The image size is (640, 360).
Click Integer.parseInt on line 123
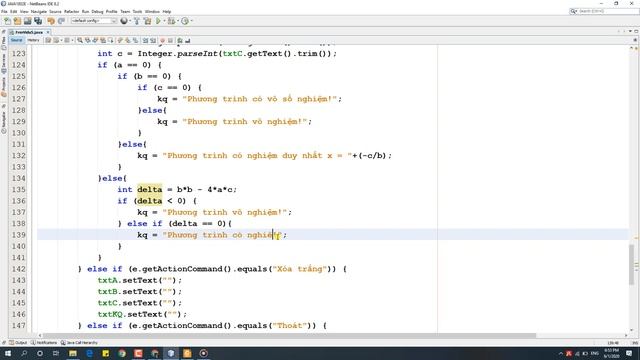[x=178, y=53]
